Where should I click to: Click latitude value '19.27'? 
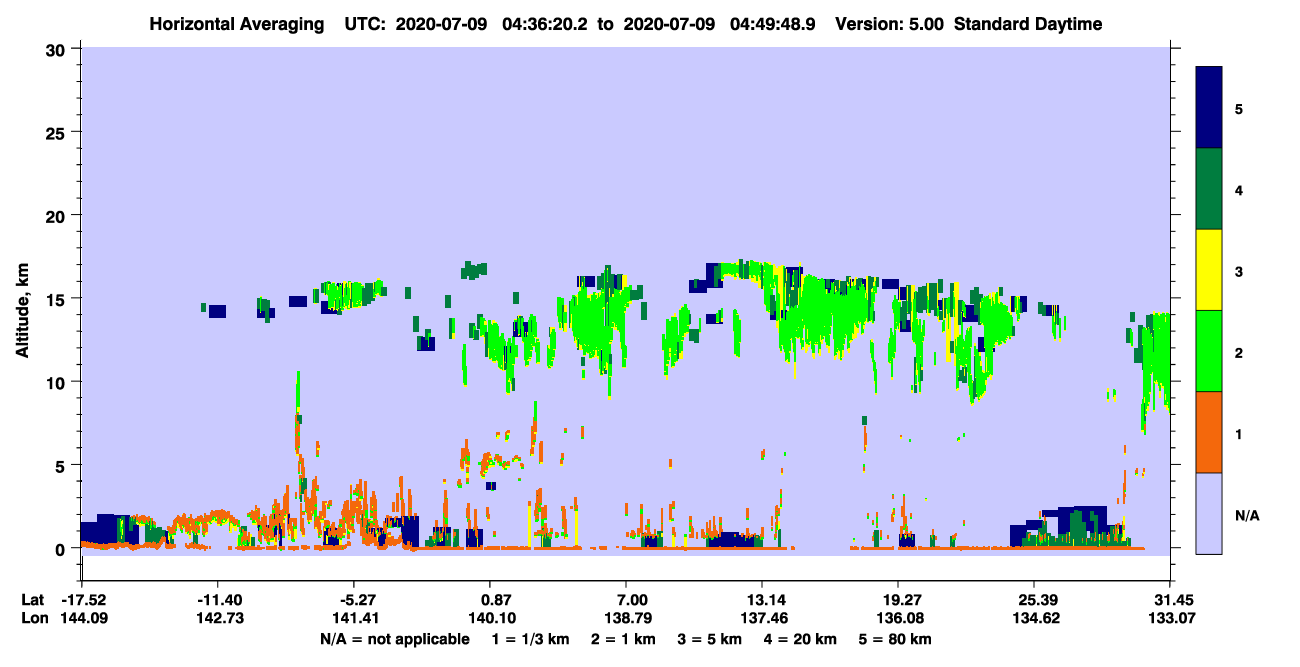tap(898, 600)
